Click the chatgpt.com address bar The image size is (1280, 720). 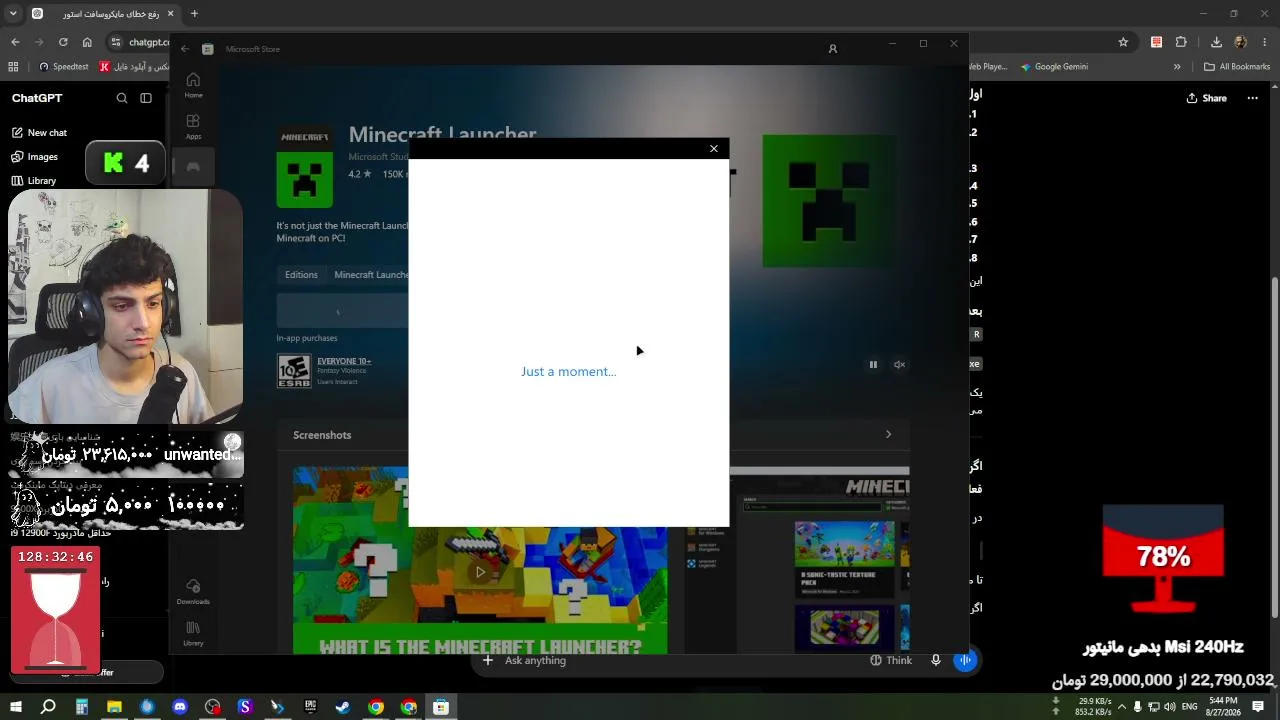pyautogui.click(x=149, y=42)
